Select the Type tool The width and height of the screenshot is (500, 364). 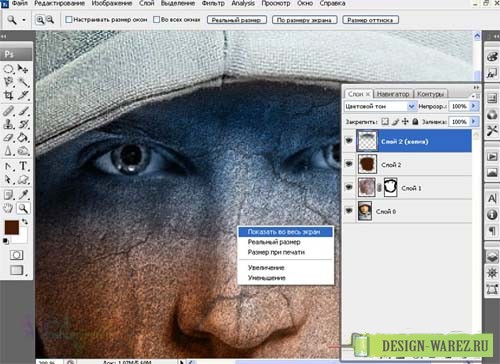tap(23, 166)
